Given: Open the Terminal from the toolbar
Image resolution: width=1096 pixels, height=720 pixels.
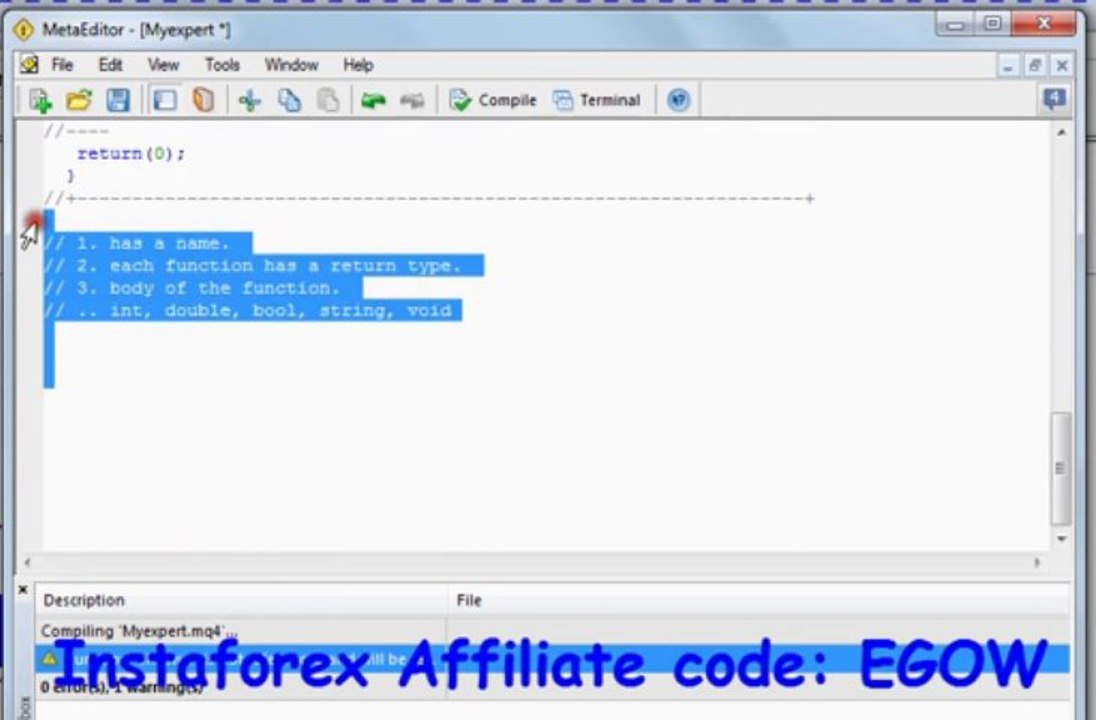Looking at the screenshot, I should (596, 101).
